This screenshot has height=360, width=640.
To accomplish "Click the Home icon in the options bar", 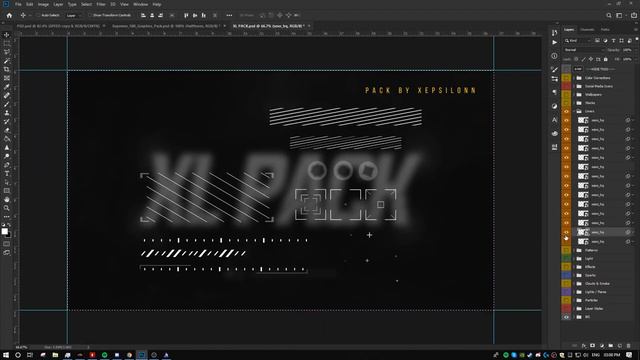I will (x=9, y=15).
